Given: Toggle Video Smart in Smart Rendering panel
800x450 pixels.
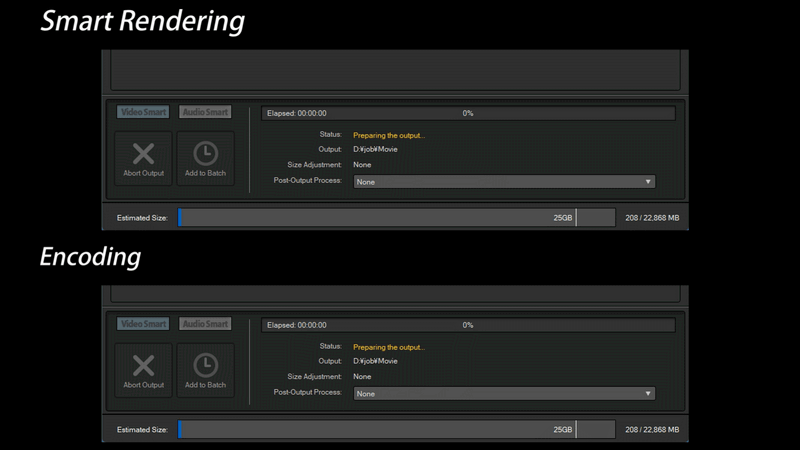Looking at the screenshot, I should (143, 112).
